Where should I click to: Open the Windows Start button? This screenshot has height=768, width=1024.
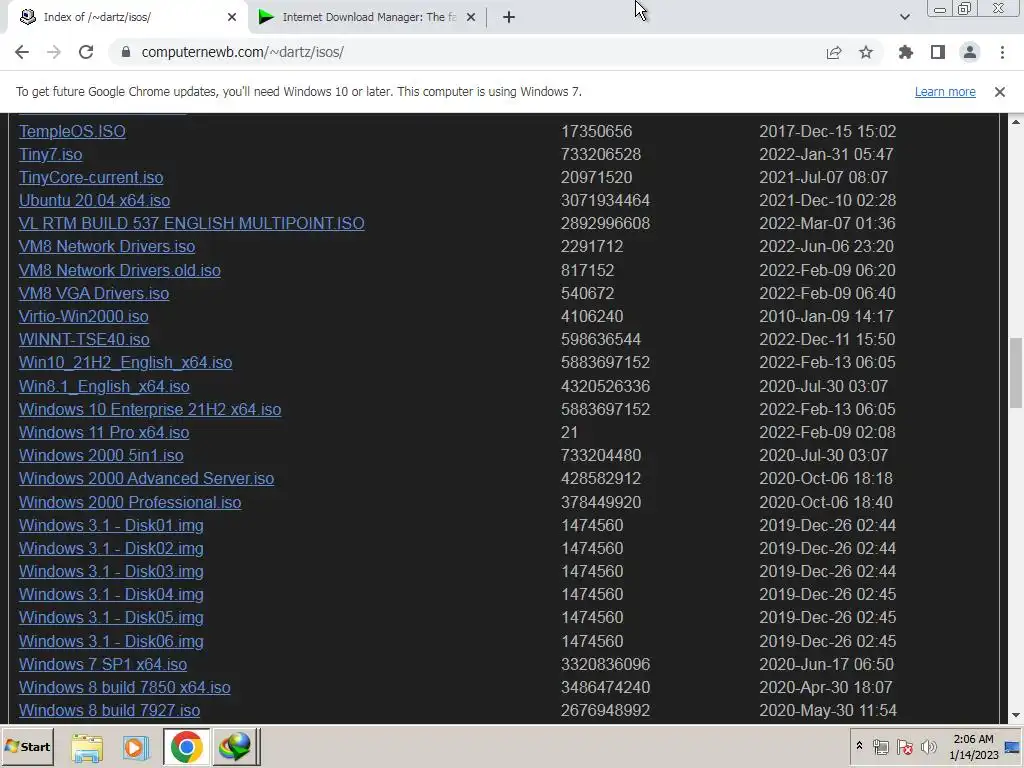click(x=27, y=746)
